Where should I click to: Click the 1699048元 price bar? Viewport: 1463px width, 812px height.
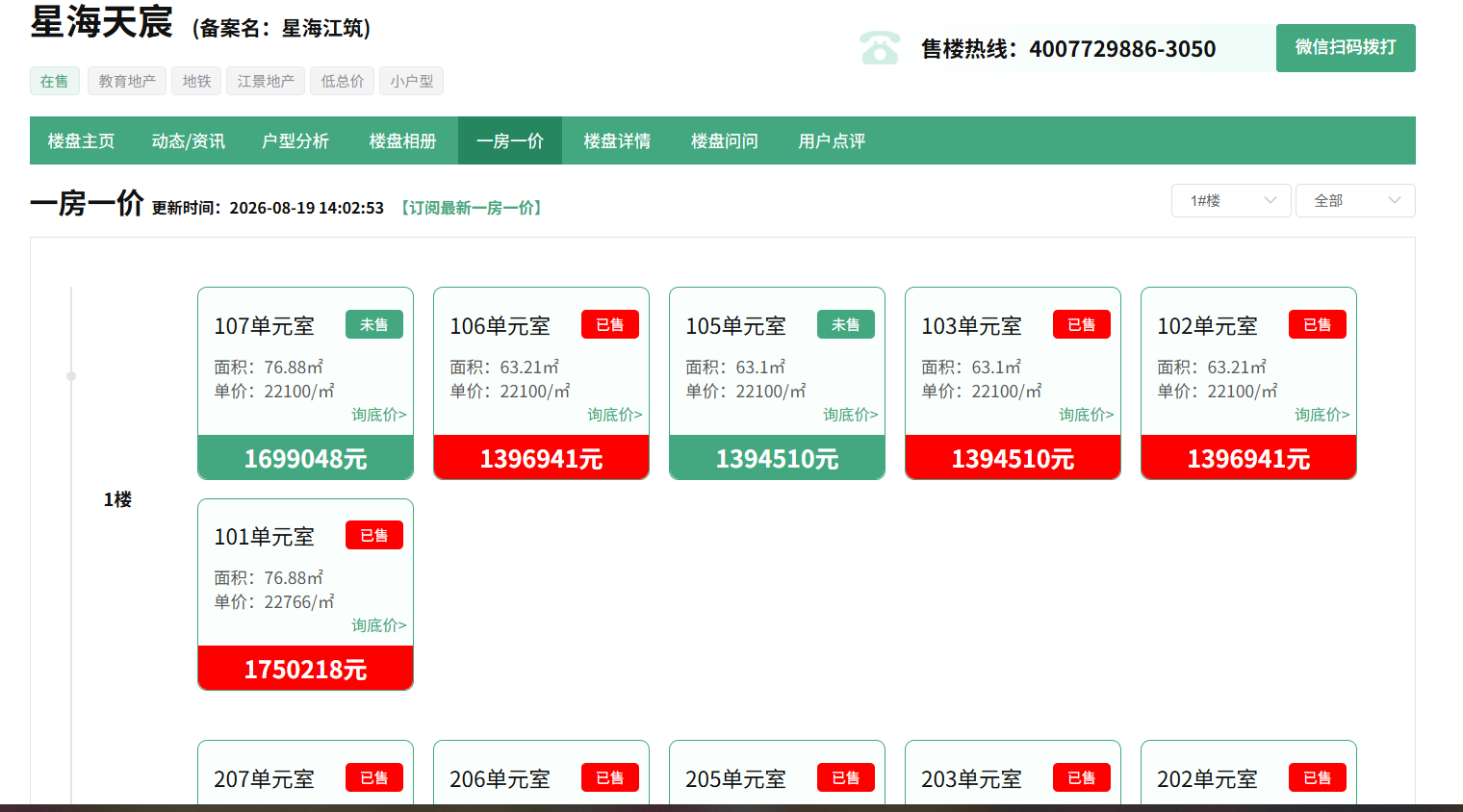pos(306,458)
